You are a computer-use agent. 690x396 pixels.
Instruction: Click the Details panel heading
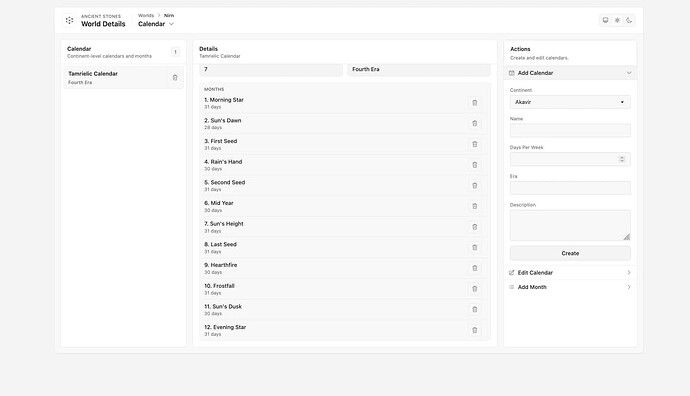[208, 49]
